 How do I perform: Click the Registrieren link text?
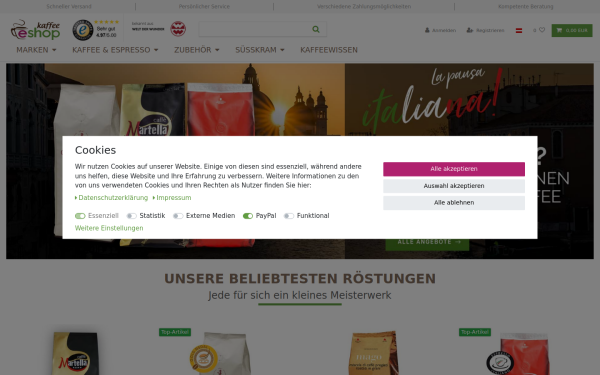490,30
